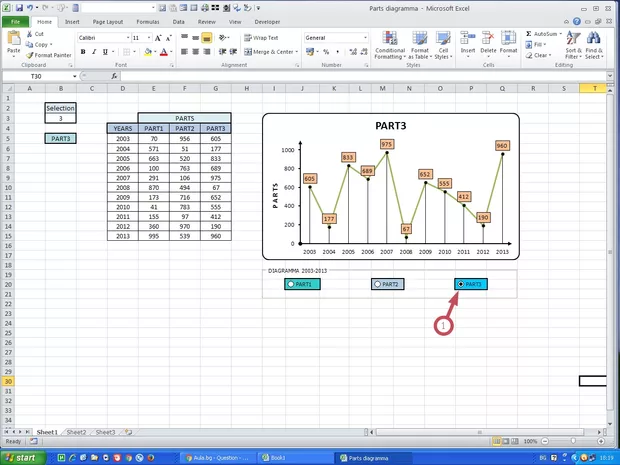
Task: Expand the font name Calibri dropdown
Action: [126, 37]
